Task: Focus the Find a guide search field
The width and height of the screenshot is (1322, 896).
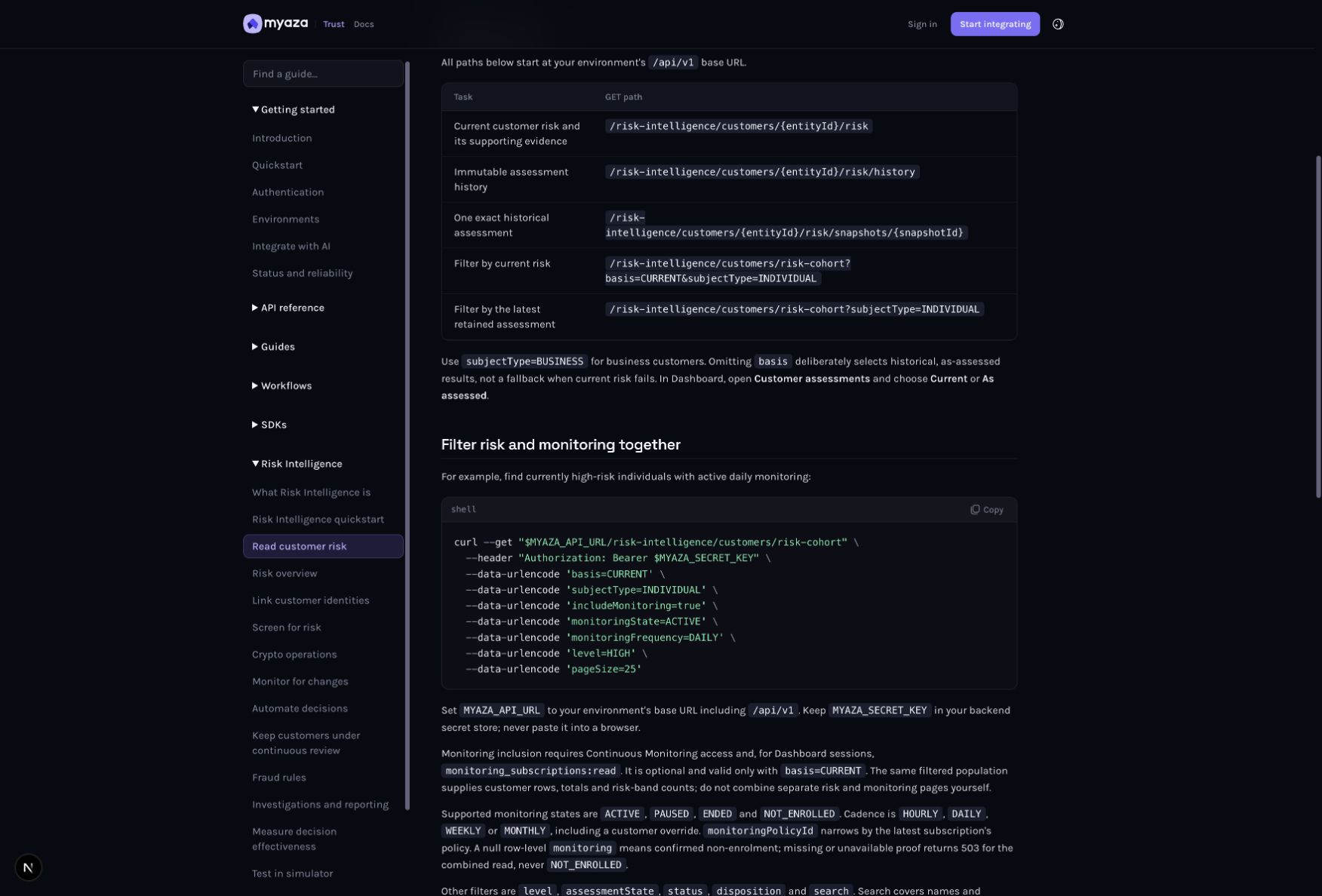Action: [x=323, y=74]
